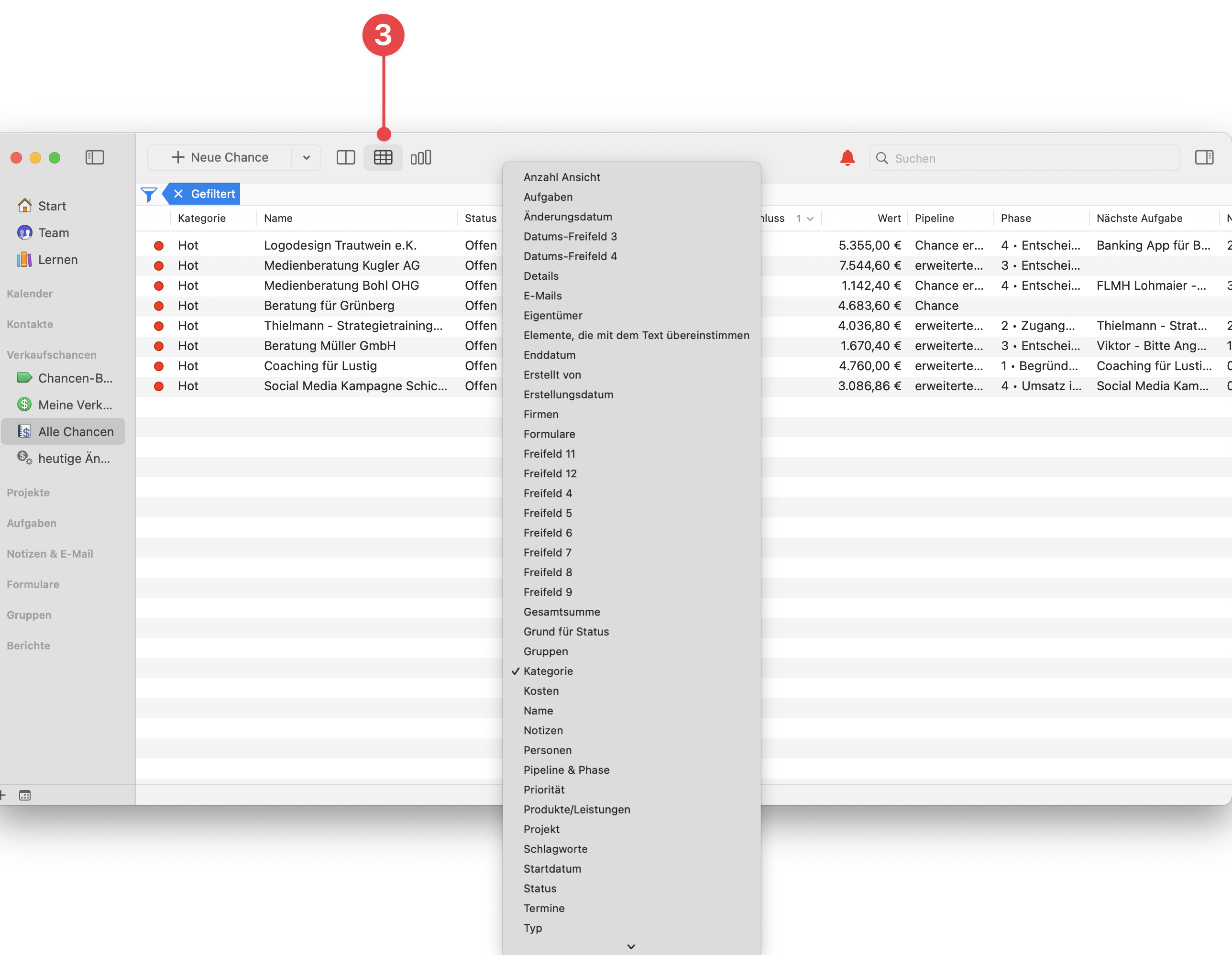Click calendar icon in bottom status bar
Viewport: 1232px width, 955px height.
(25, 795)
